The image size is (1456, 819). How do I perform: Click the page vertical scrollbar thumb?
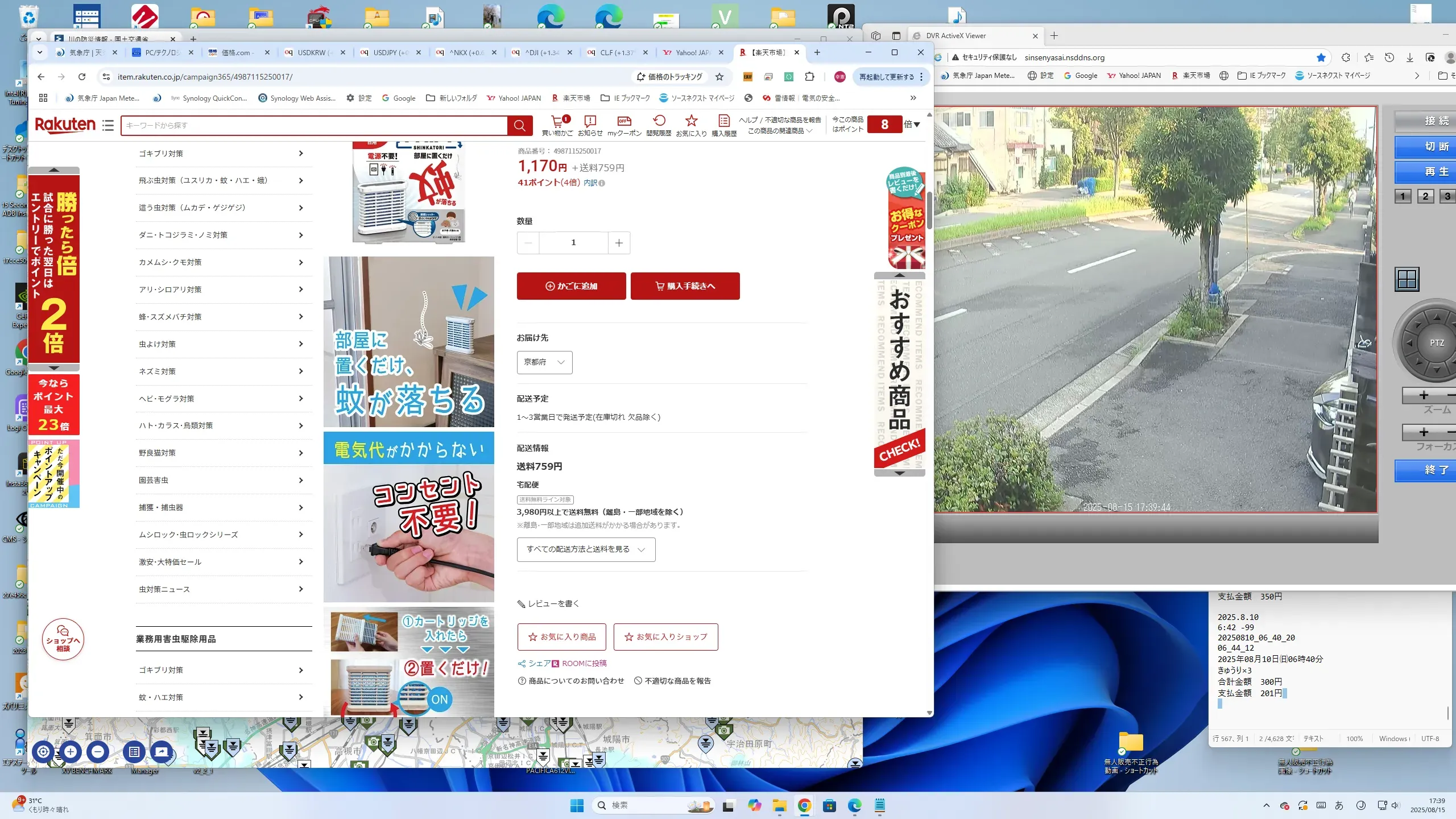click(x=929, y=210)
